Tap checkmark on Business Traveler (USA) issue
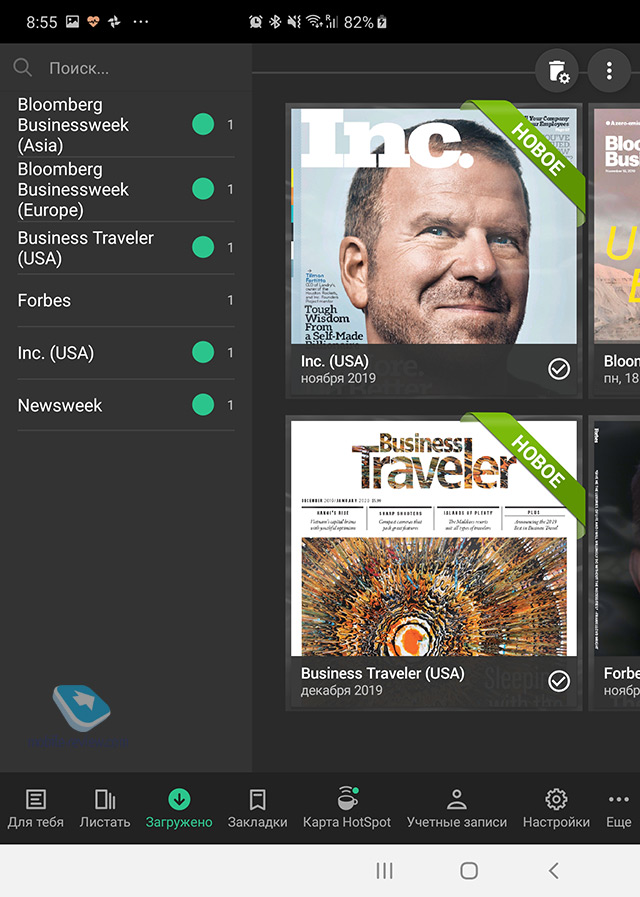 [x=559, y=681]
